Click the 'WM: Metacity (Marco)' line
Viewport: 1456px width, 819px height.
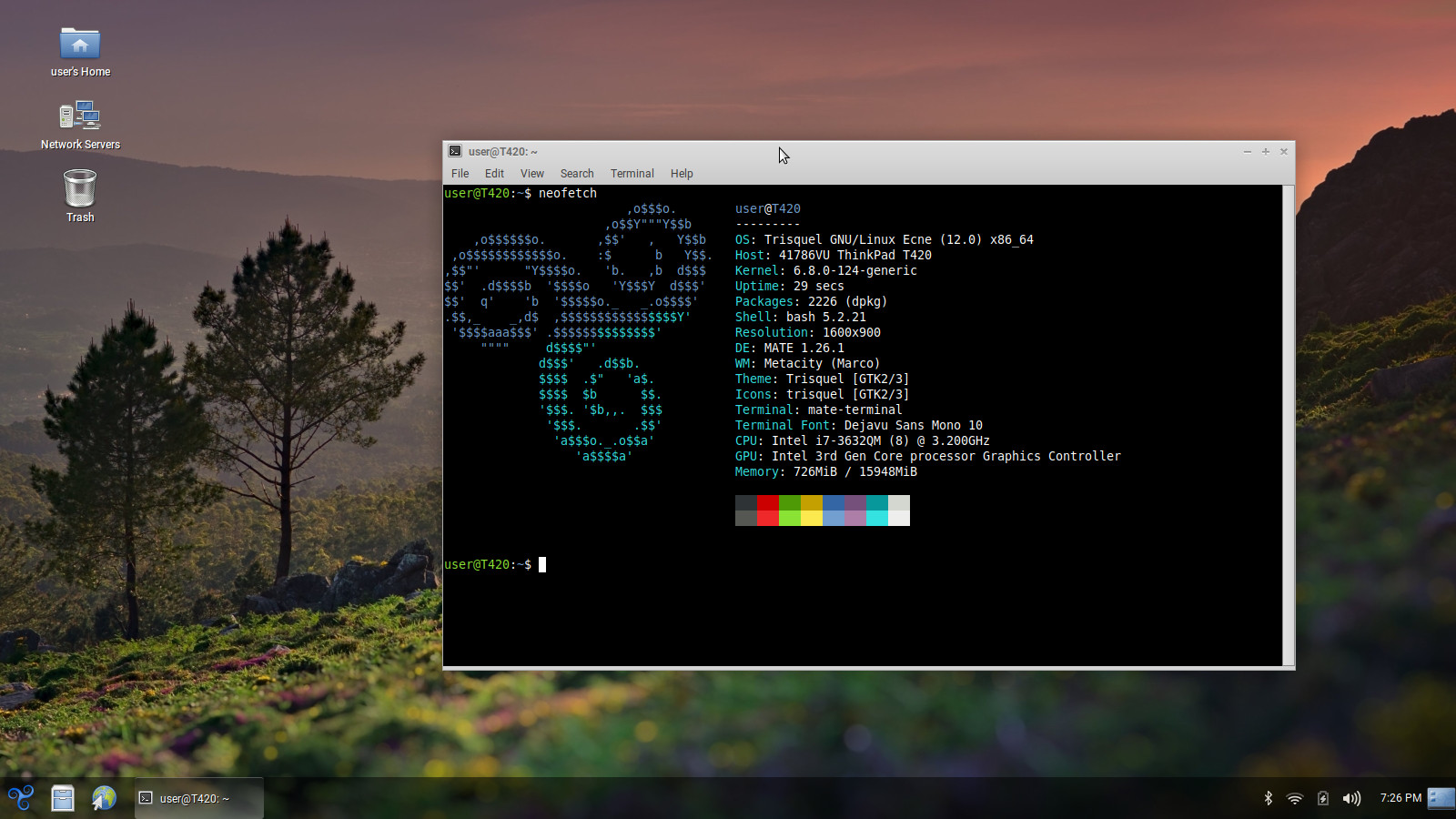808,363
